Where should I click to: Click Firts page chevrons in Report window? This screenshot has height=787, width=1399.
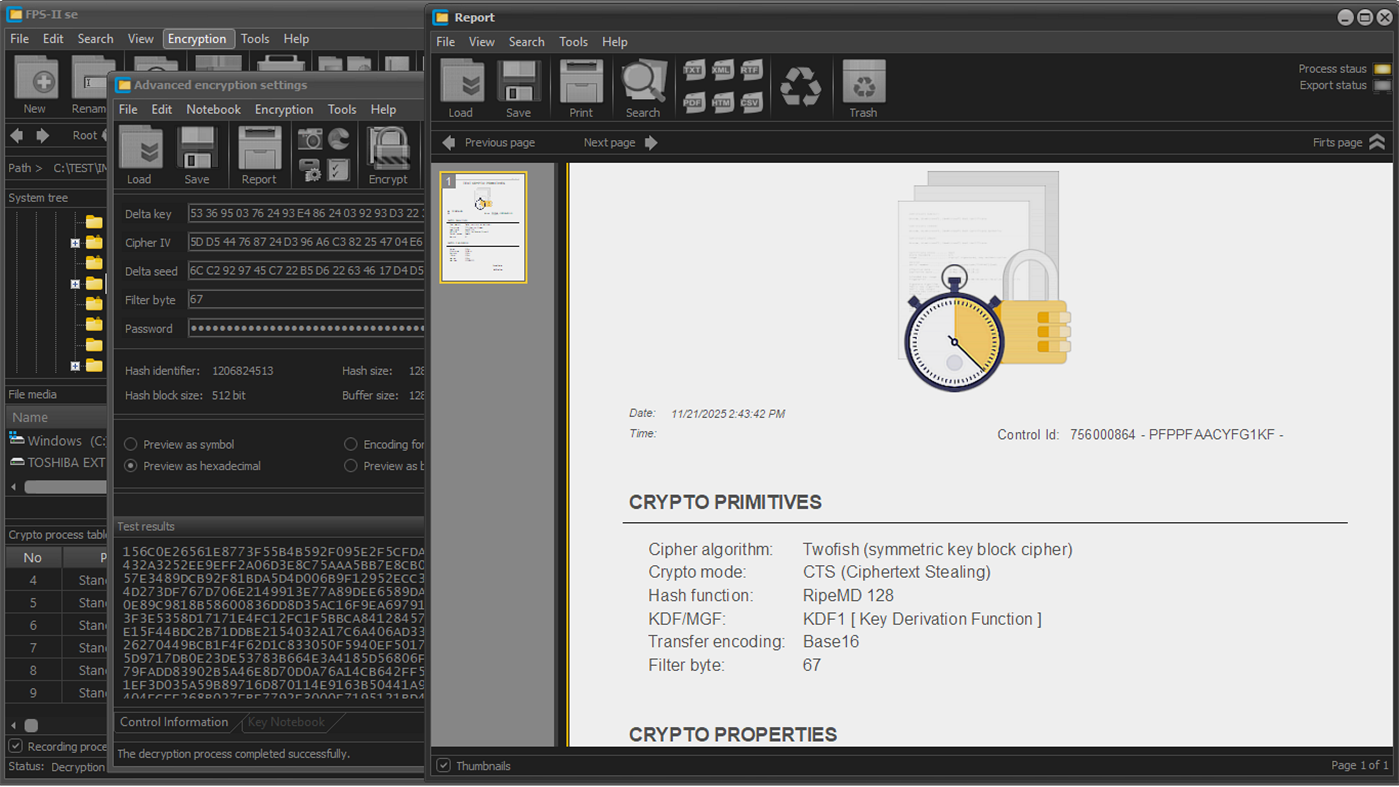click(1377, 142)
